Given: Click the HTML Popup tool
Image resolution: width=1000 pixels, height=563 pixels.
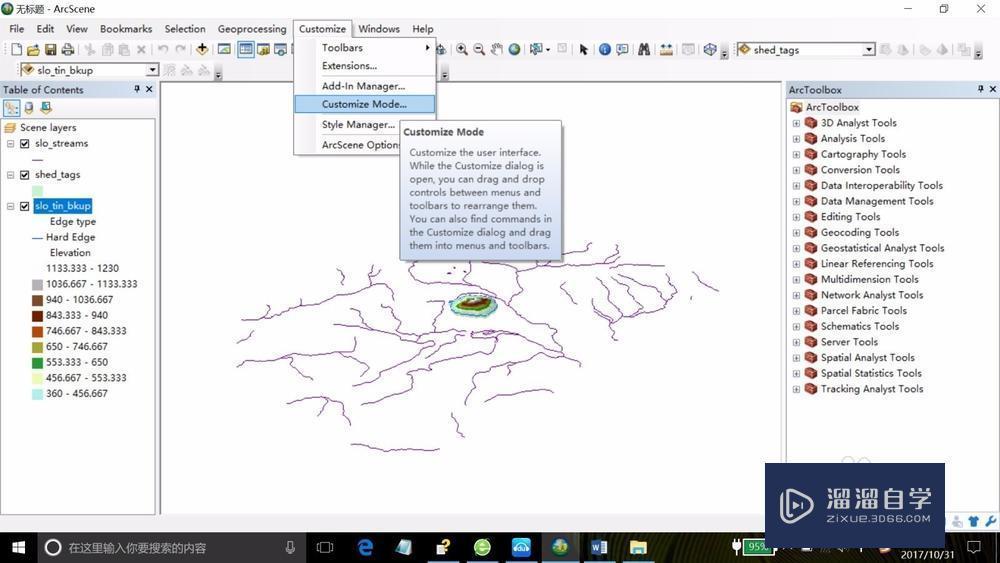Looking at the screenshot, I should tap(622, 49).
